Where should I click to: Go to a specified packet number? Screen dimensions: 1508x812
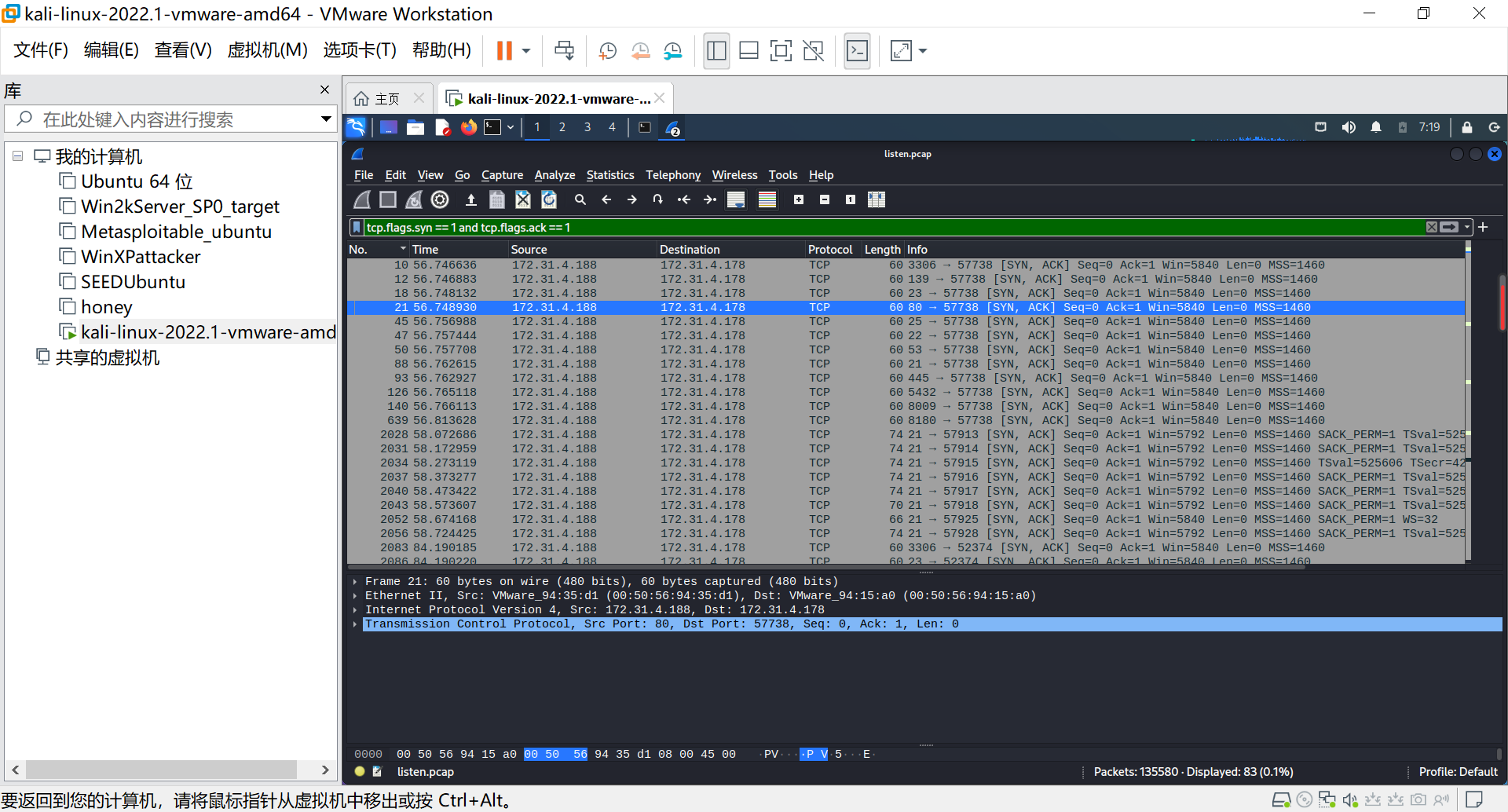658,200
